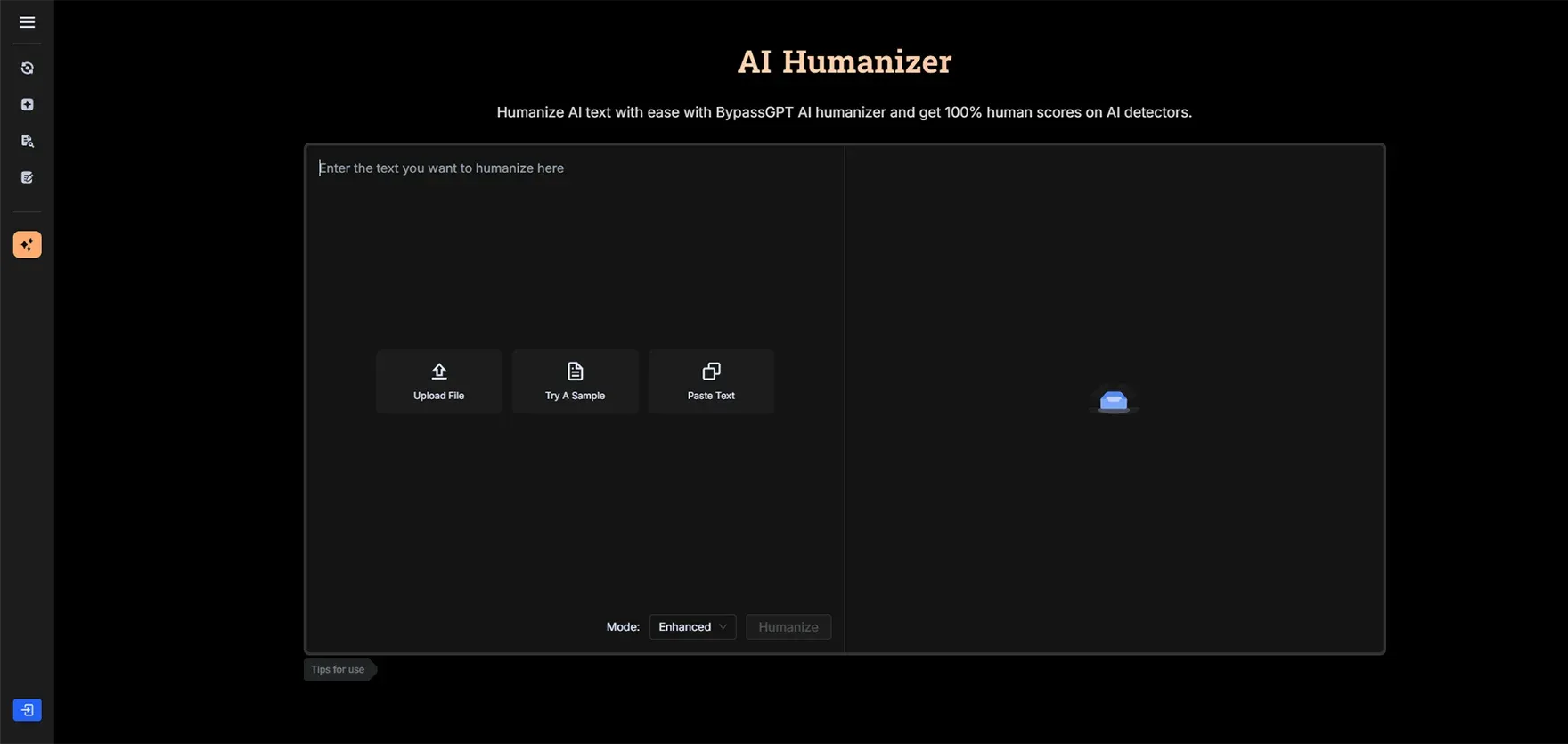Click Try A Sample button
The height and width of the screenshot is (744, 1568).
click(576, 381)
